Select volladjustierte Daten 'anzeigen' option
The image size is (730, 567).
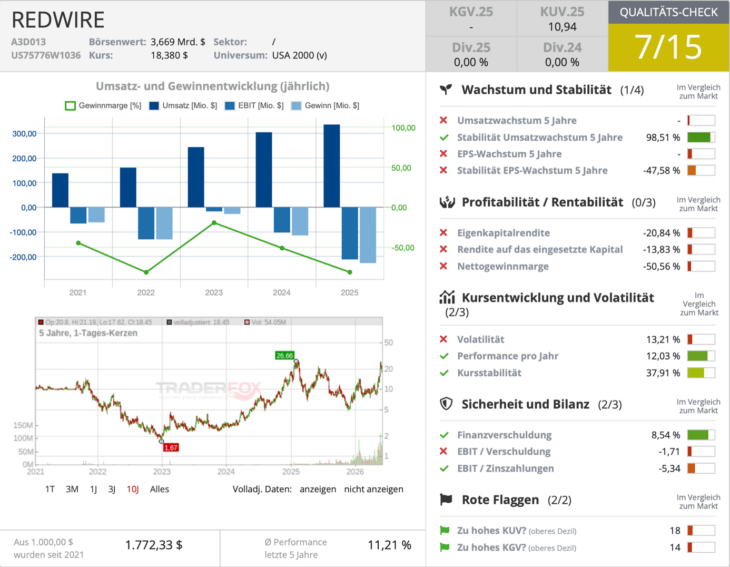point(318,489)
